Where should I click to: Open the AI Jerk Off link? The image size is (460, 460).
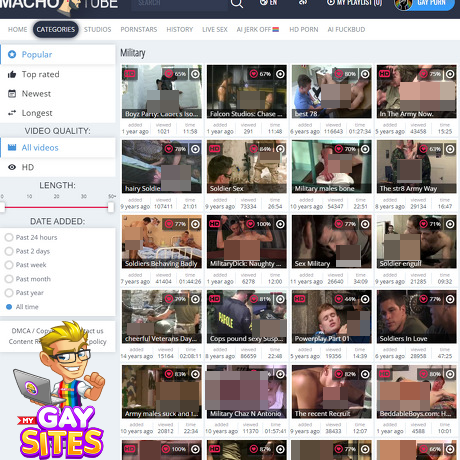[258, 29]
